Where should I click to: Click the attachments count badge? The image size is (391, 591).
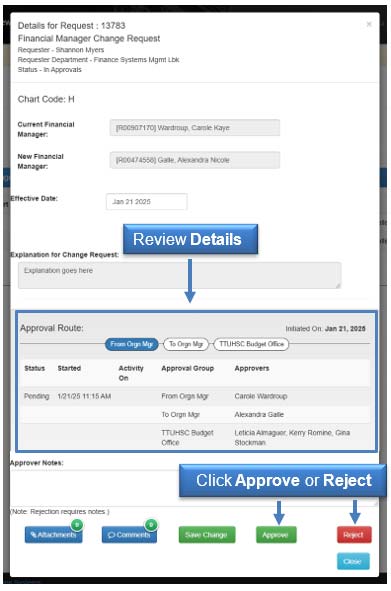77,524
